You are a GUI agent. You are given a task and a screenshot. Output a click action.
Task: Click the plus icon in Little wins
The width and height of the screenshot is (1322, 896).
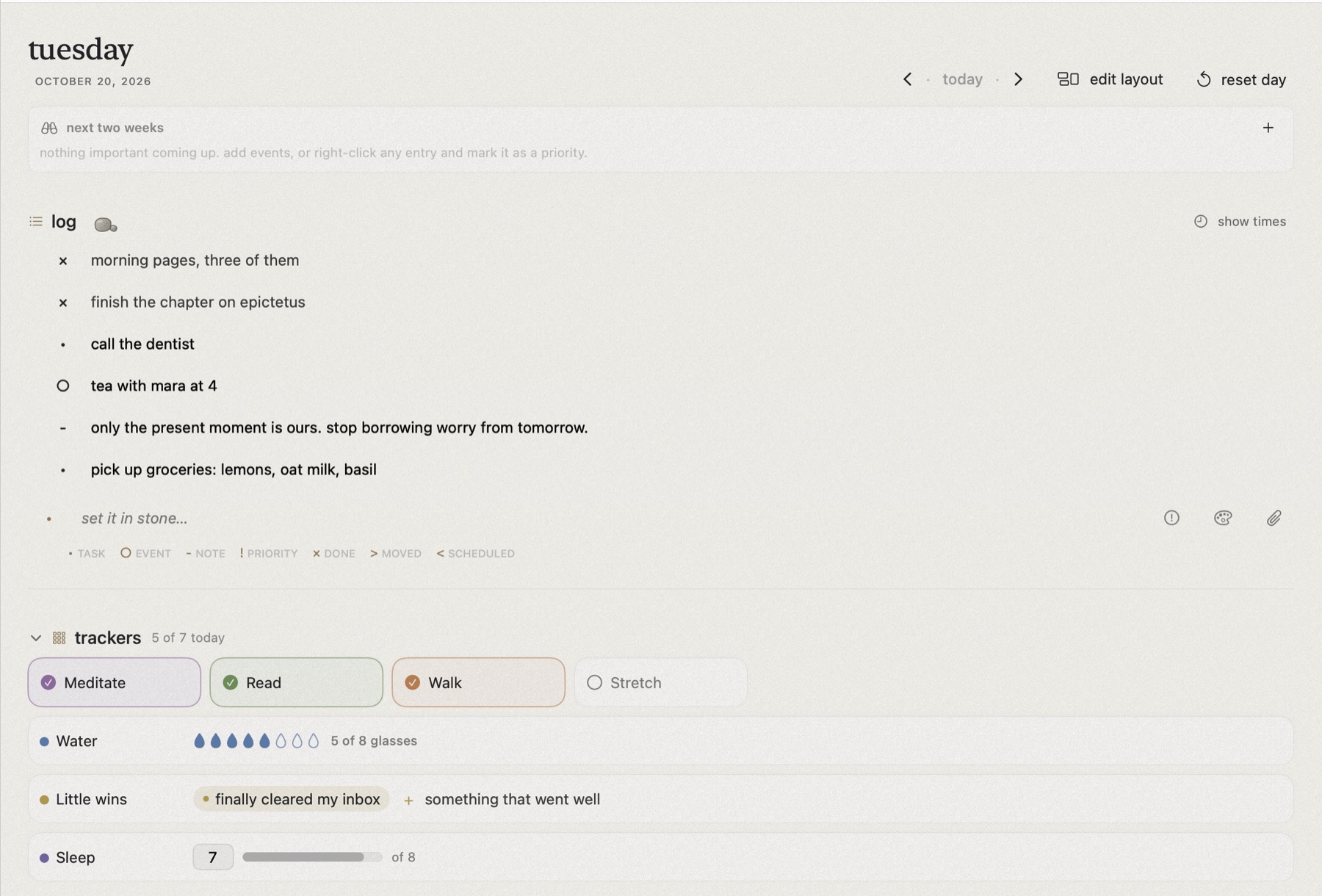[x=408, y=800]
